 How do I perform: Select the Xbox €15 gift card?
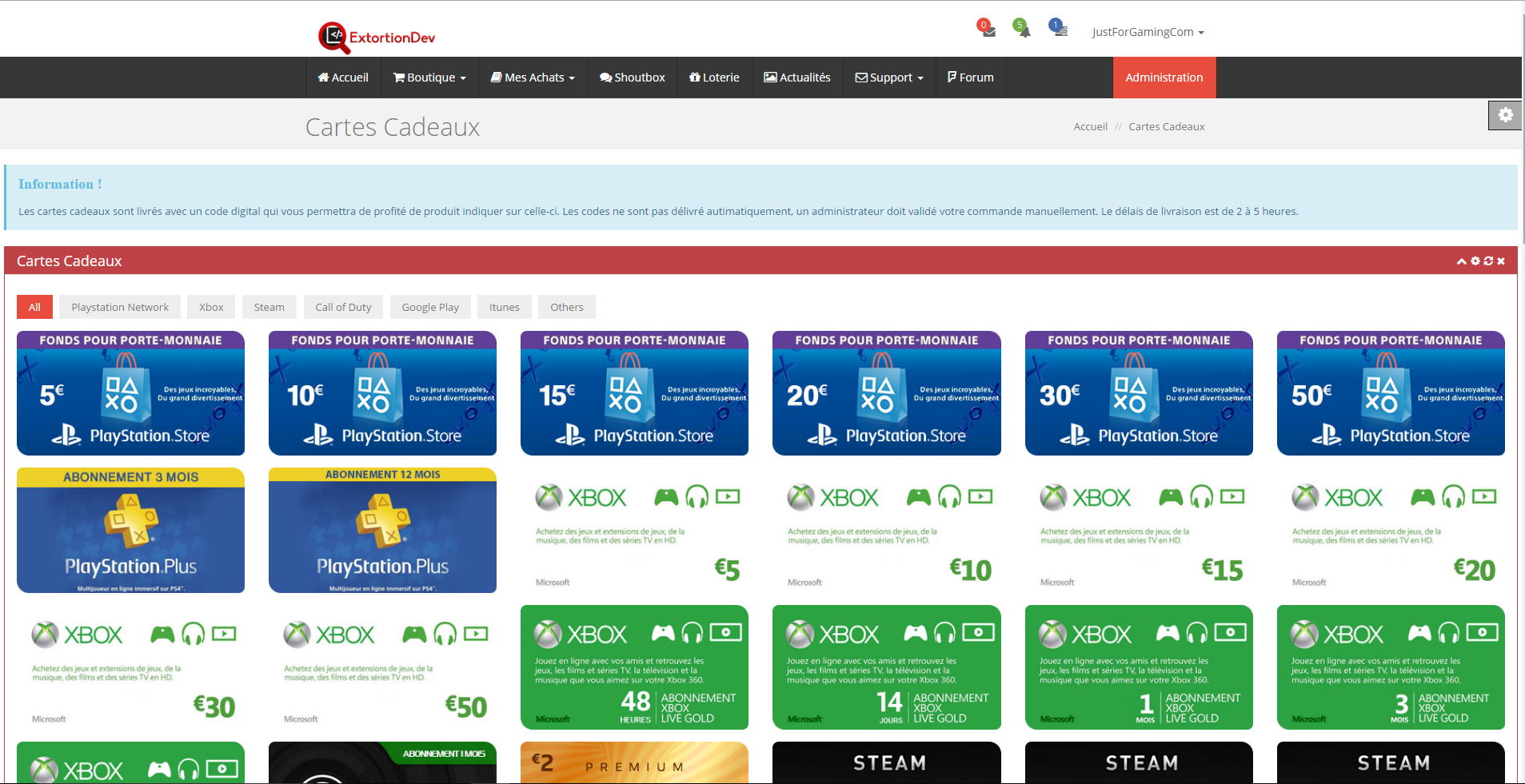click(1139, 530)
